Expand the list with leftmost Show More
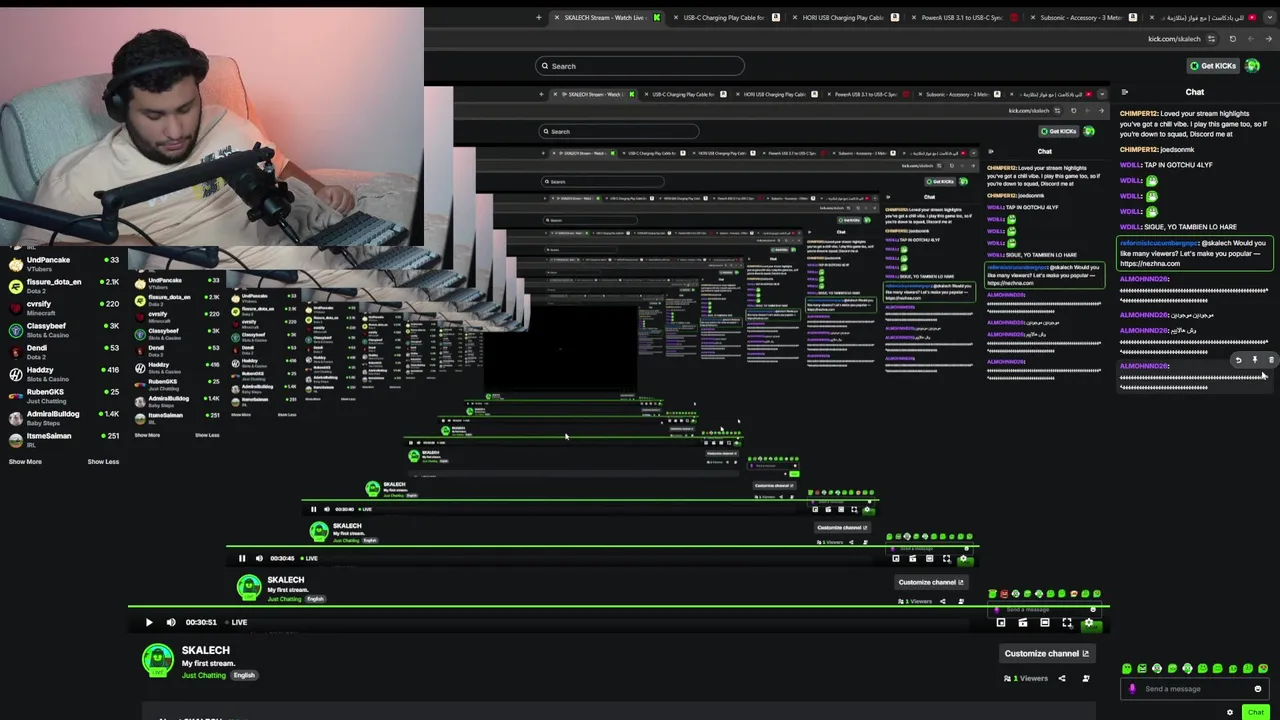Screen dimensions: 1280x720 pyautogui.click(x=25, y=462)
